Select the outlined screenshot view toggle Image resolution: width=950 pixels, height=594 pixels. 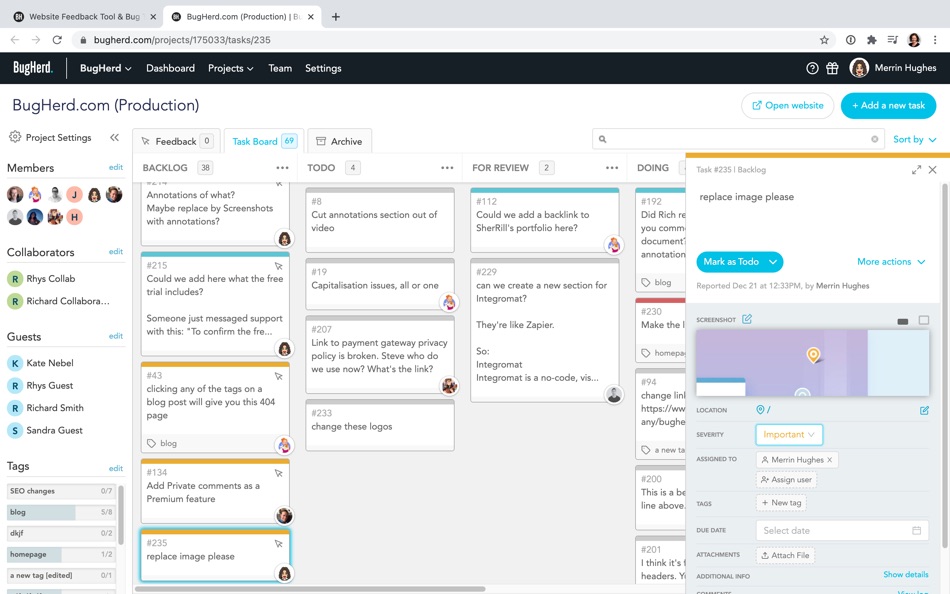click(923, 320)
